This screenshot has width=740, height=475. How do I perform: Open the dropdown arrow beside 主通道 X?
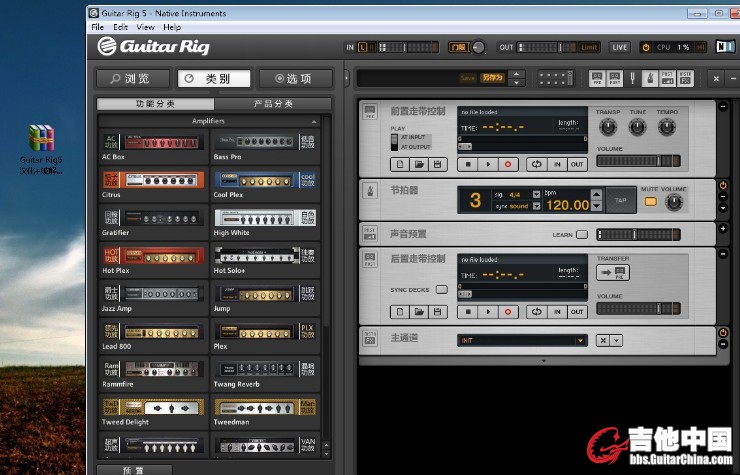[616, 340]
